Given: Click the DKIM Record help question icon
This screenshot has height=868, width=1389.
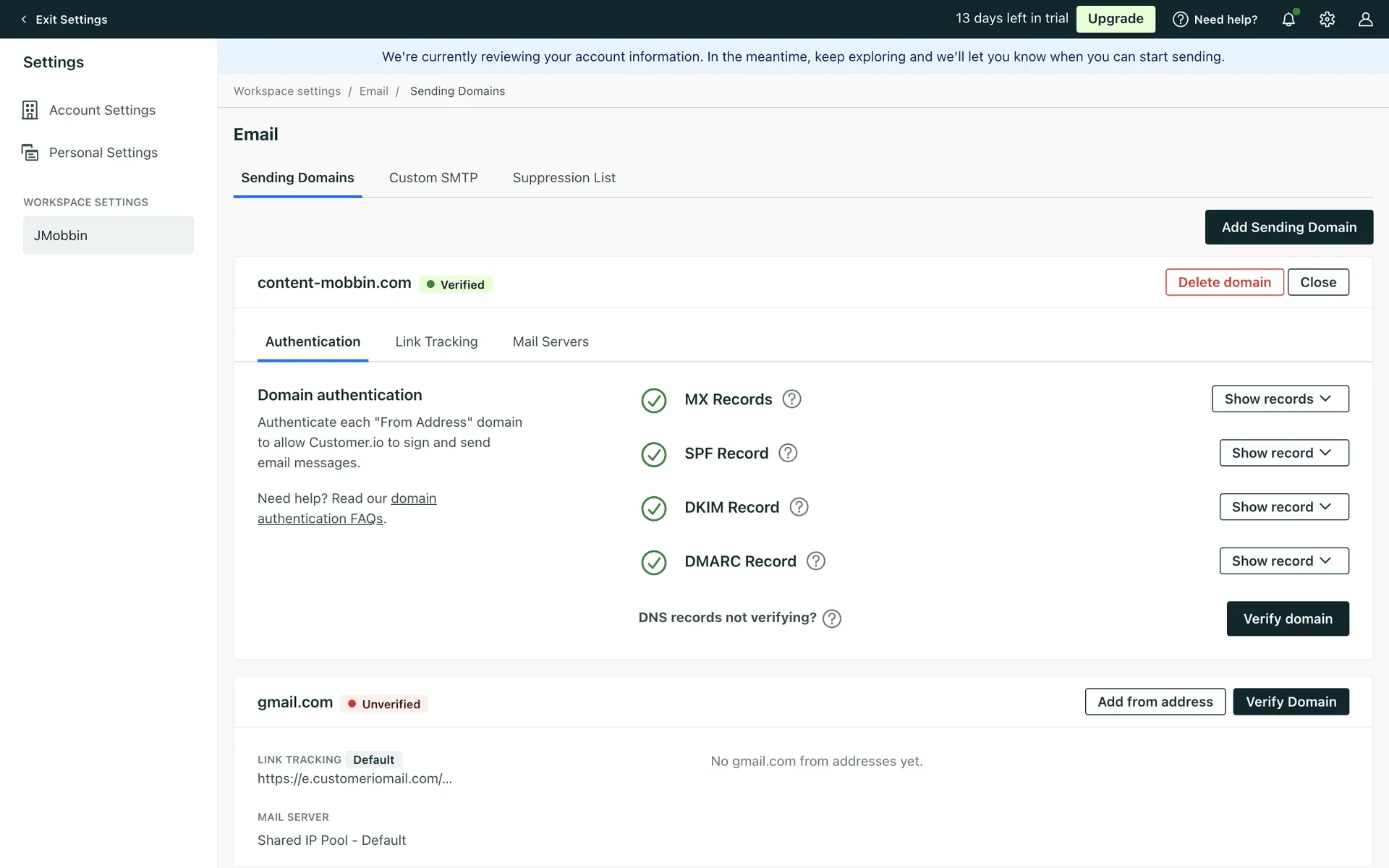Looking at the screenshot, I should [x=799, y=507].
